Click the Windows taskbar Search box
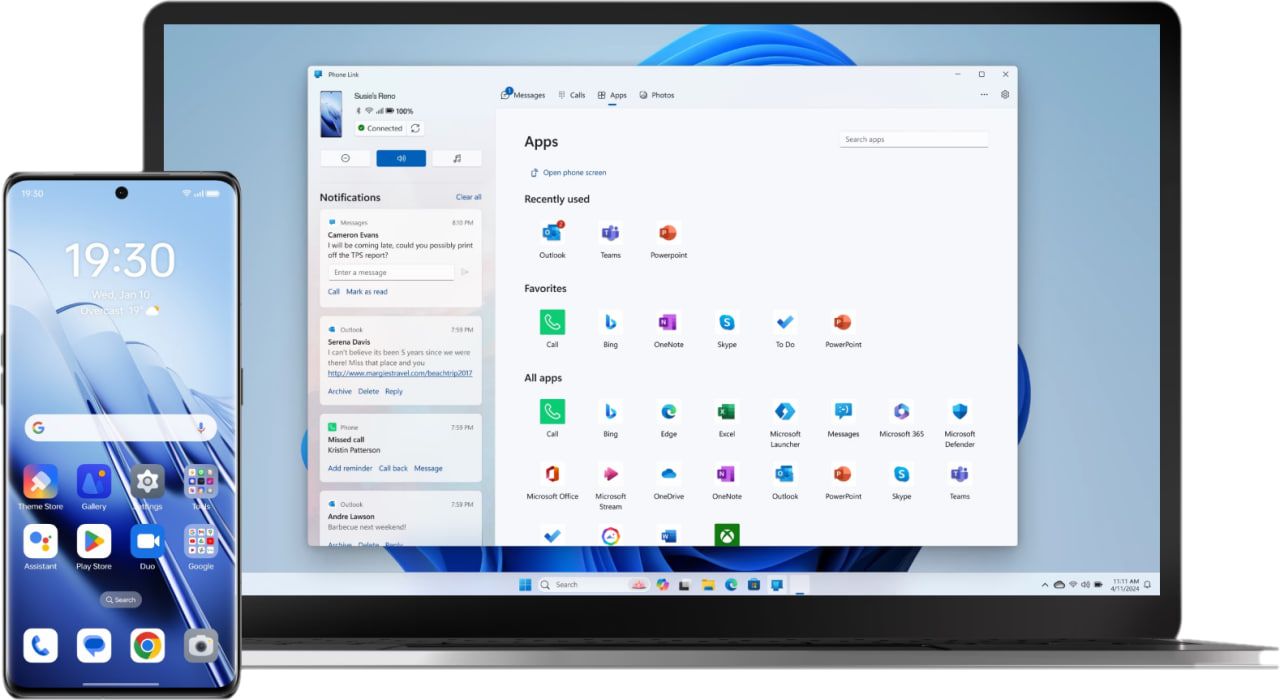 point(595,584)
